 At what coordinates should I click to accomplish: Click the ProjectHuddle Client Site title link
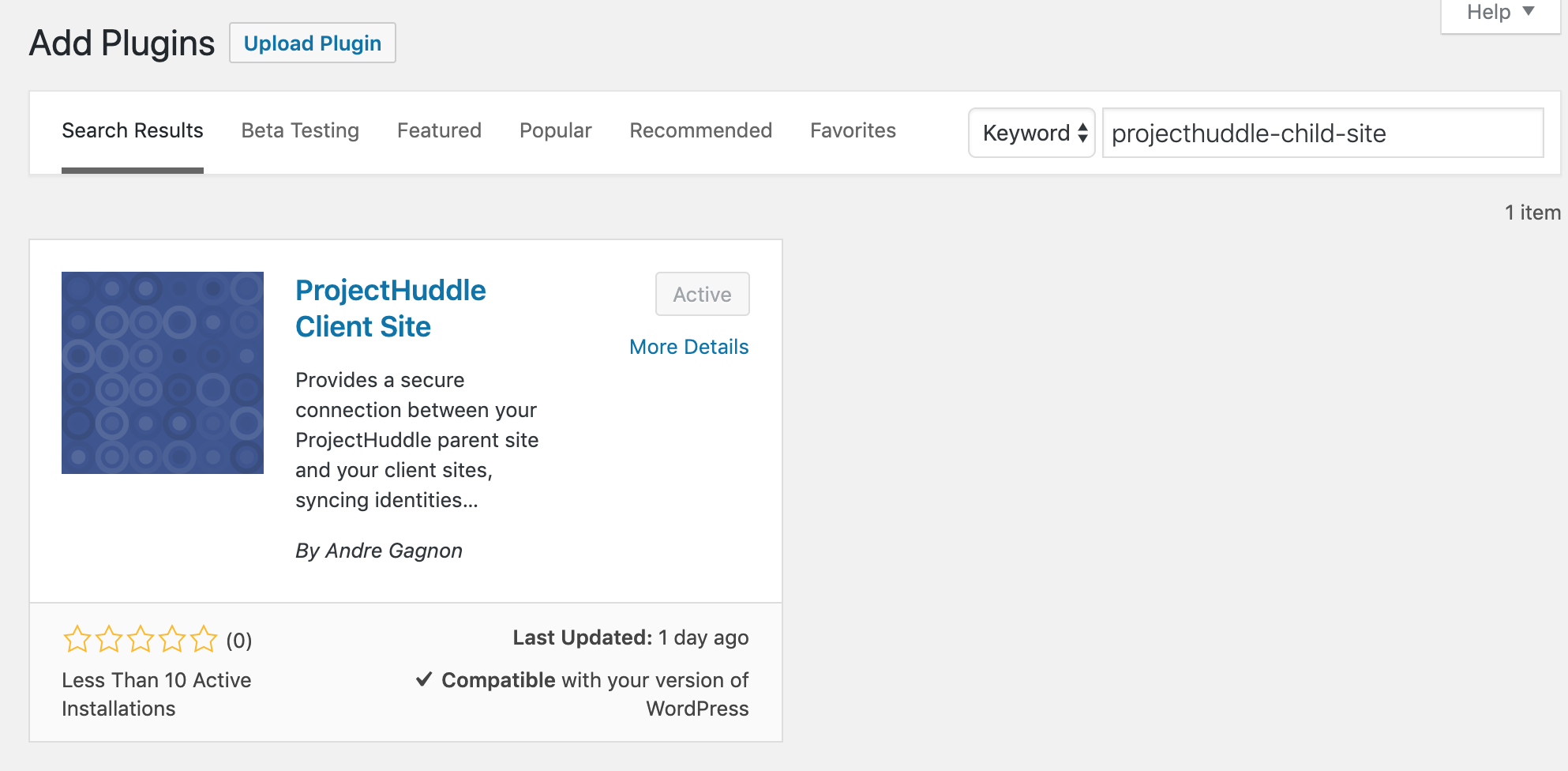[390, 308]
